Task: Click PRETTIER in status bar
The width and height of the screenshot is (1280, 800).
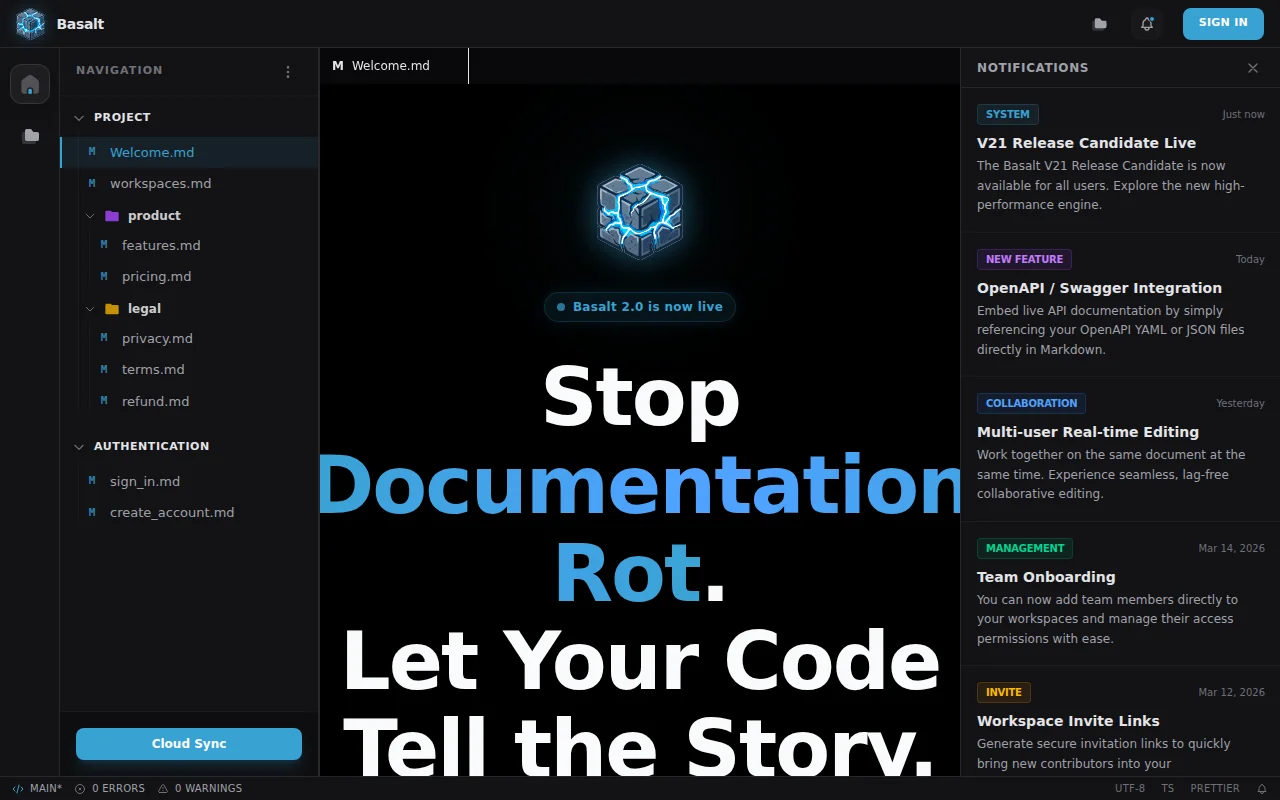Action: [x=1215, y=788]
